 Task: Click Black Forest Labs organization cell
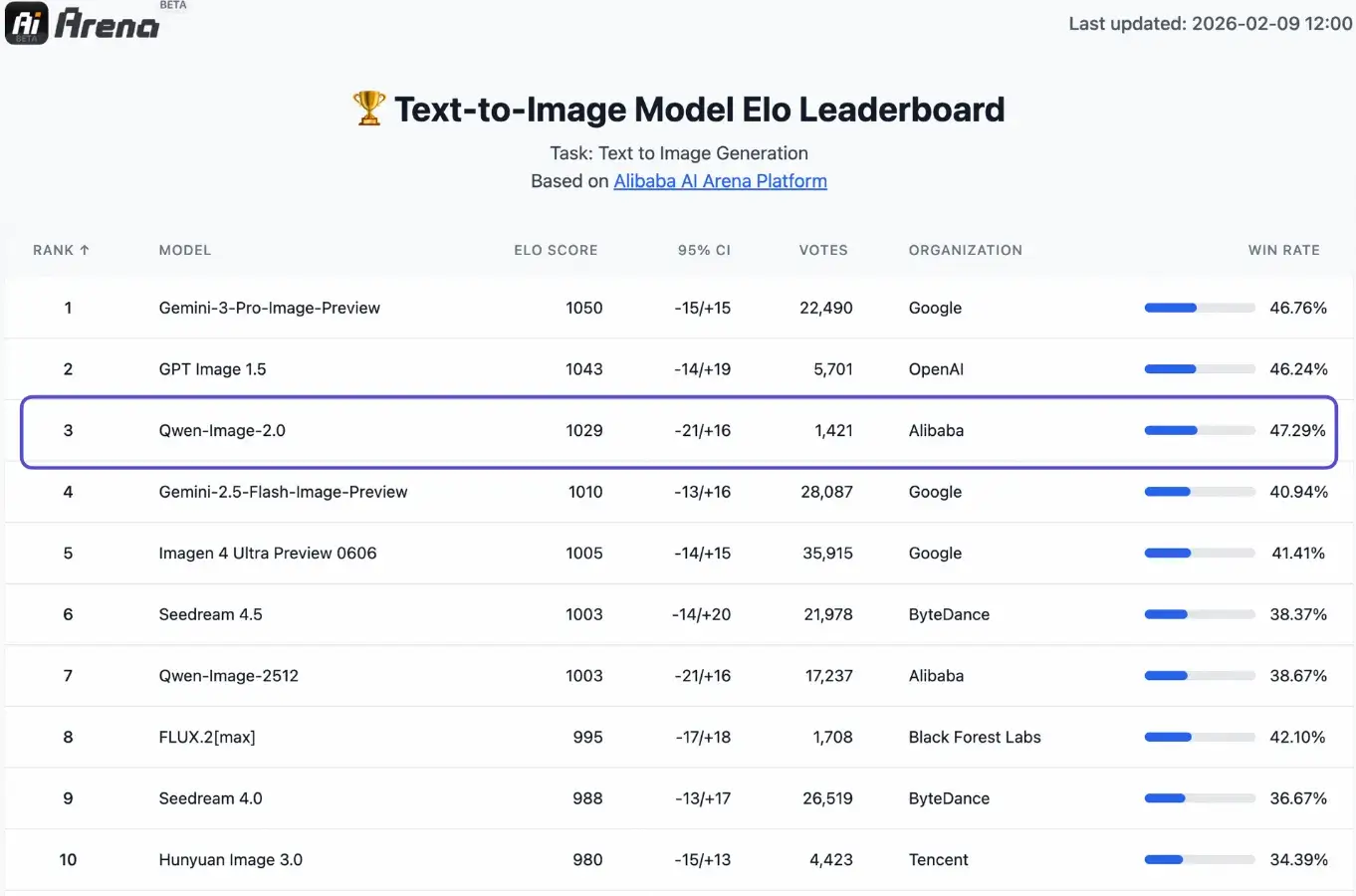pos(974,737)
